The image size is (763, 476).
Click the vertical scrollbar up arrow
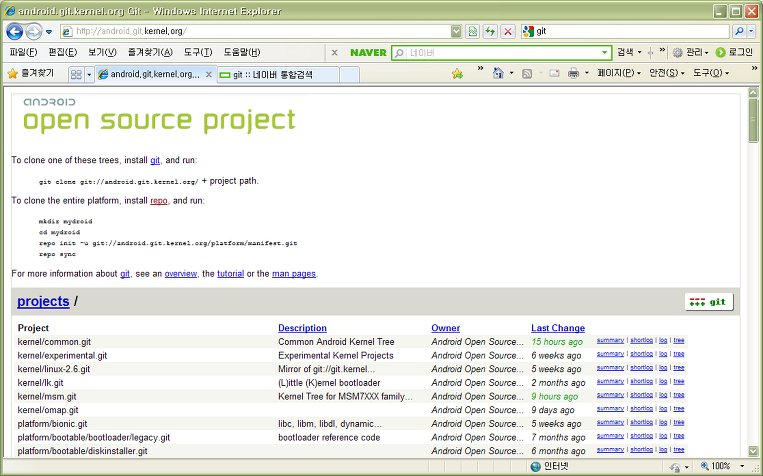click(x=753, y=92)
